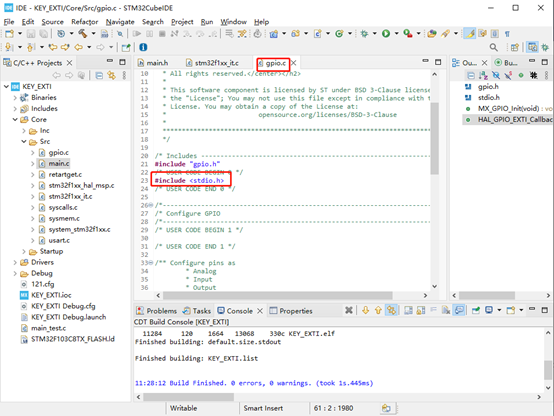This screenshot has height=416, width=554.
Task: Expand the Binaries tree node
Action: click(15, 98)
